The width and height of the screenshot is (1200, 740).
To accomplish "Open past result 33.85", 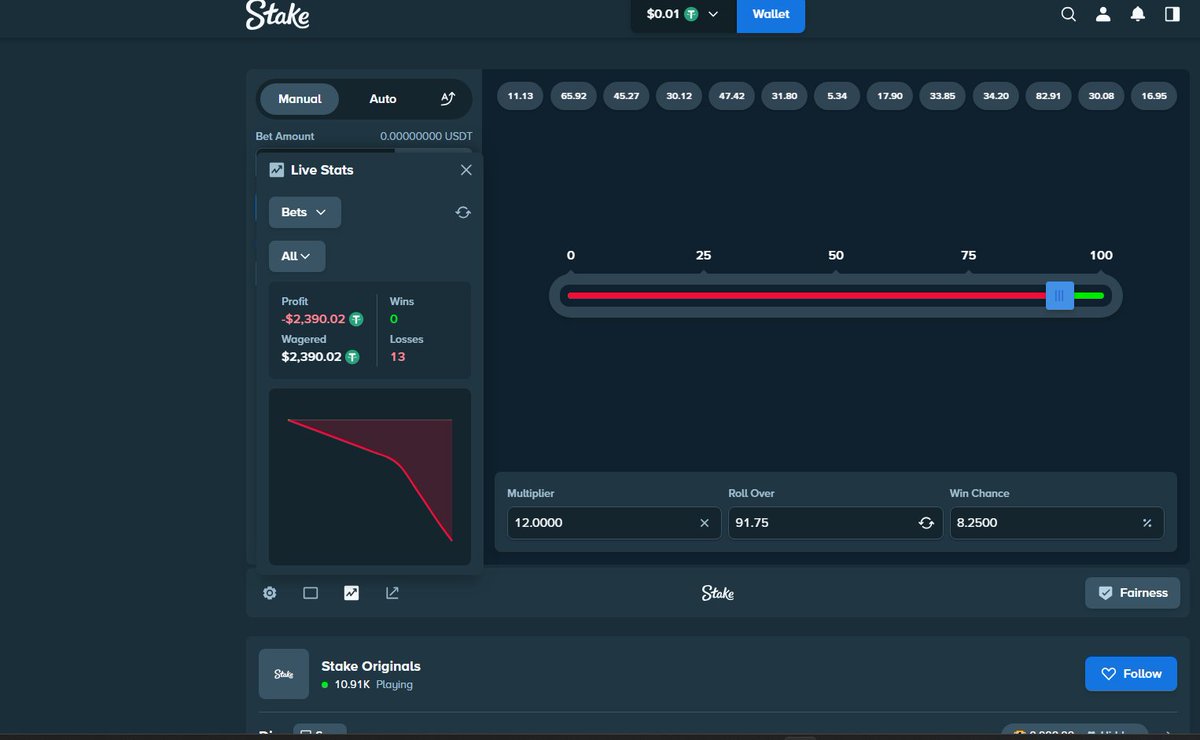I will click(942, 96).
